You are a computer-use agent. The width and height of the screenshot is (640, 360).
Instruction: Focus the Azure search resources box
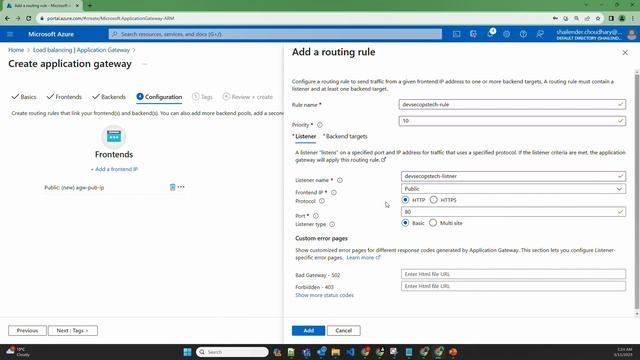[x=275, y=34]
